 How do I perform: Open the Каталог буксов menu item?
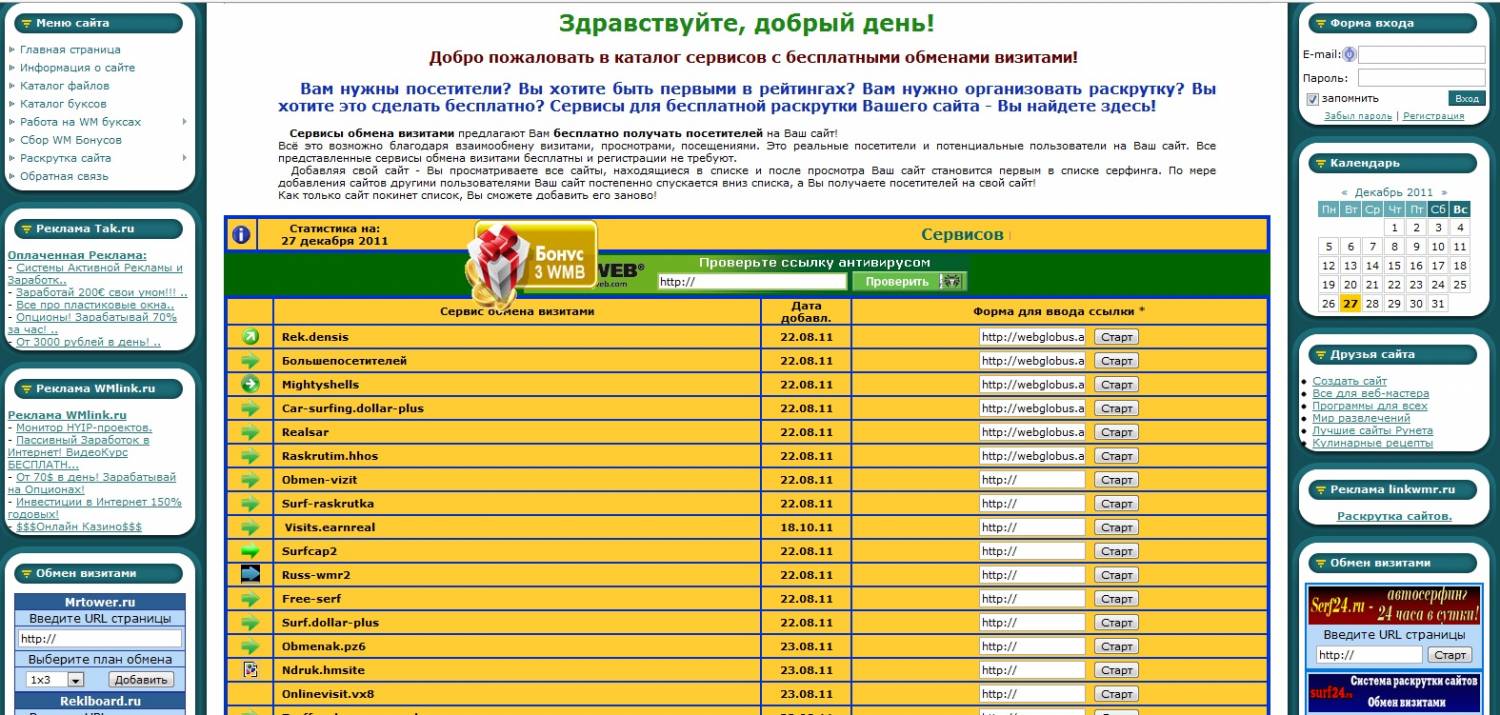coord(63,104)
